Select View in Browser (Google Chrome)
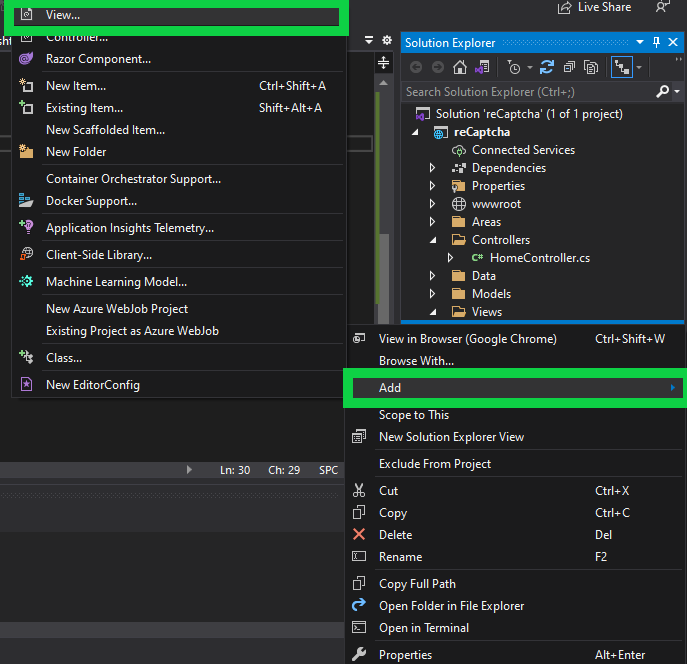687x664 pixels. point(516,339)
